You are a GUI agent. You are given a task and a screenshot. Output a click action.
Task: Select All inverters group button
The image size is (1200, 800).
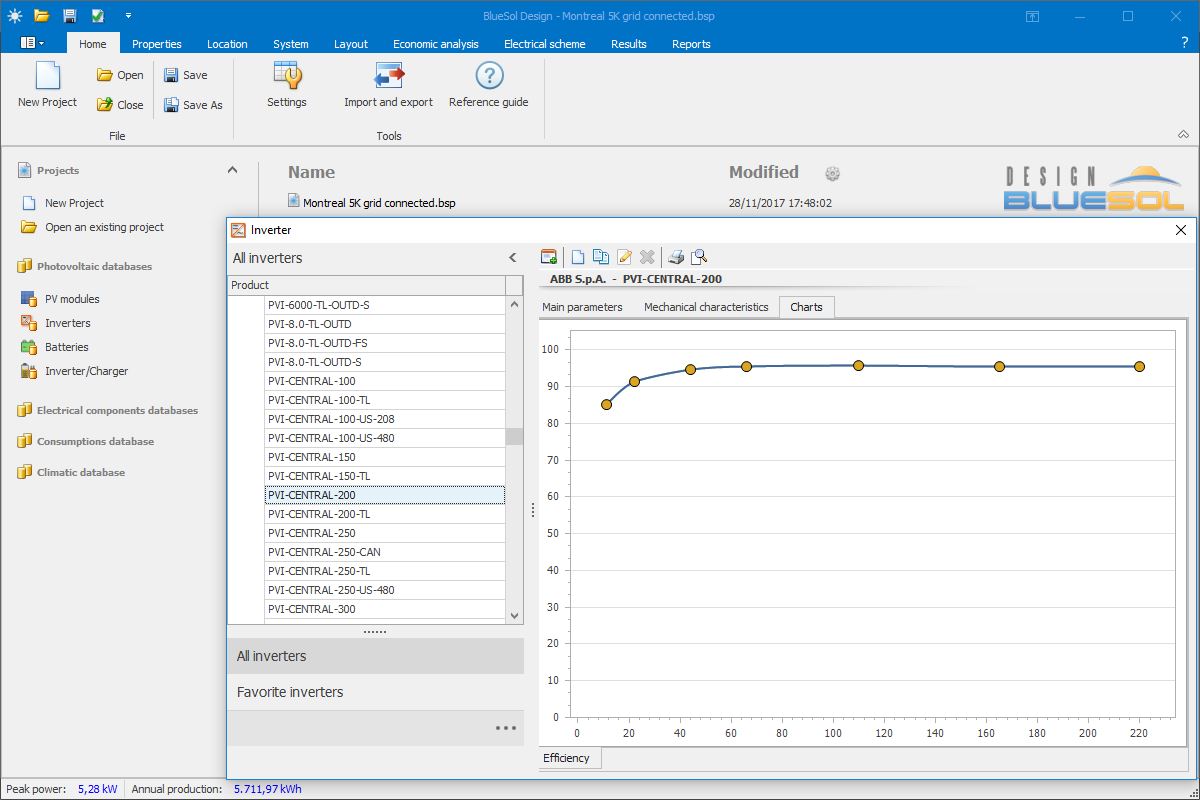point(376,656)
